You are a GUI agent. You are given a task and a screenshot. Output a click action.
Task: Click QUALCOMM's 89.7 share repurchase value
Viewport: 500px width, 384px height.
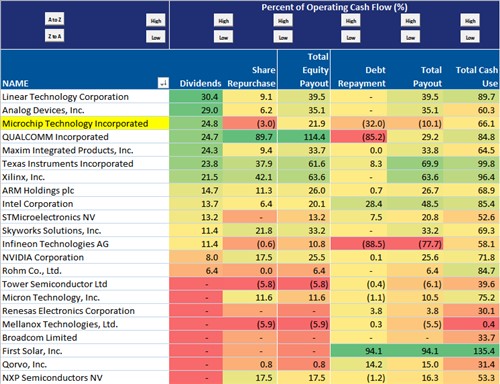tap(250, 137)
